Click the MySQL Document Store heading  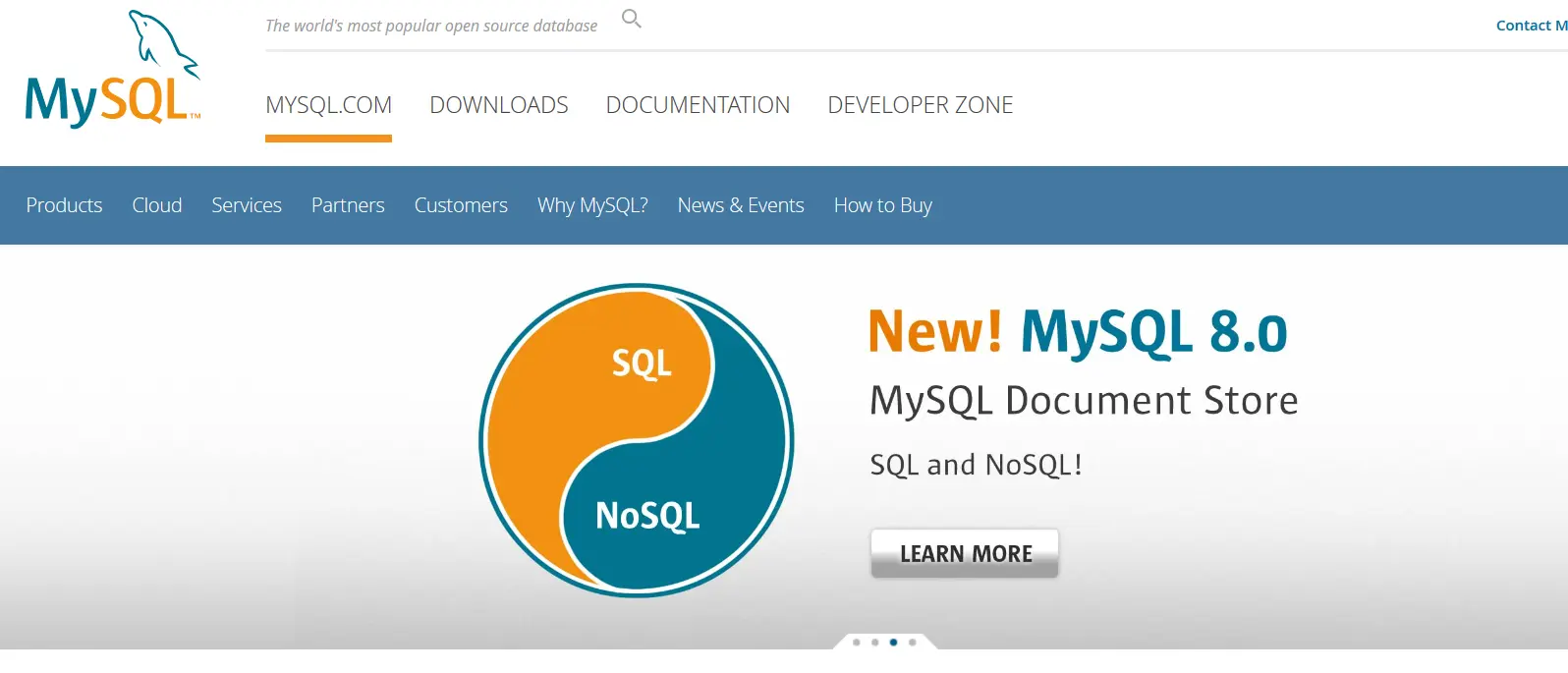click(x=1084, y=401)
